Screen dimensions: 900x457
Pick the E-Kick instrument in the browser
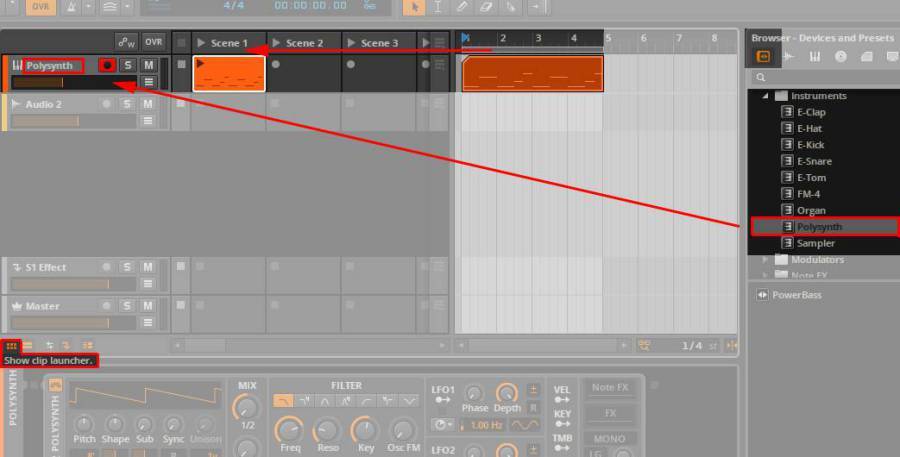[810, 145]
